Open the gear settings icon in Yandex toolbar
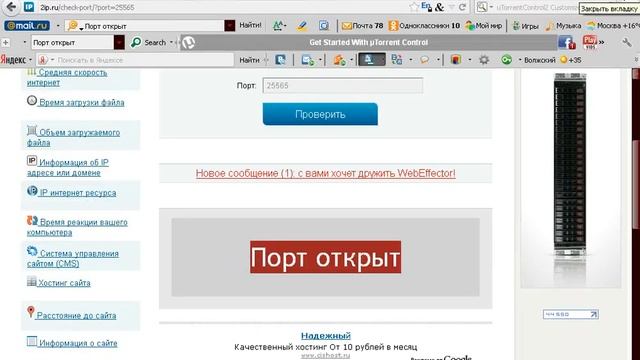This screenshot has width=640, height=360. 484,60
